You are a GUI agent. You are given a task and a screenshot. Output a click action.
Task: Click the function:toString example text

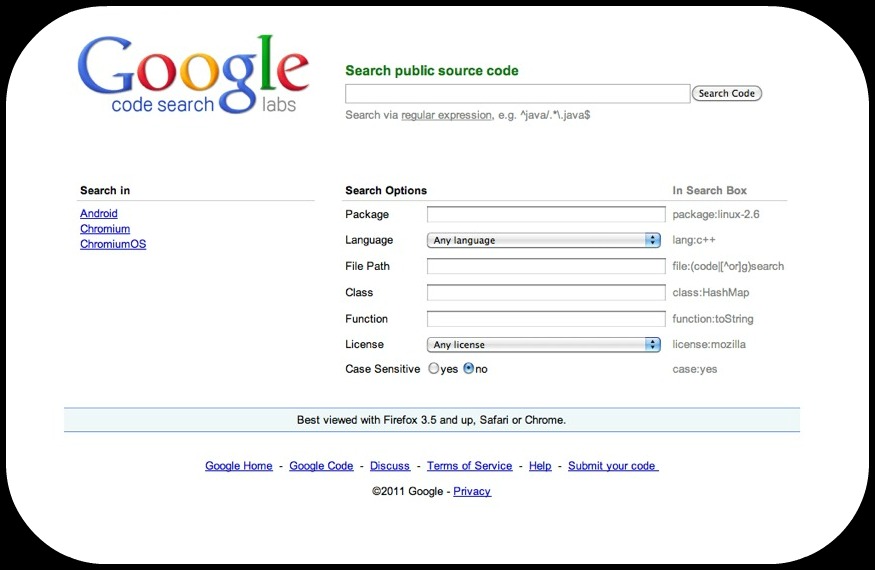[713, 319]
